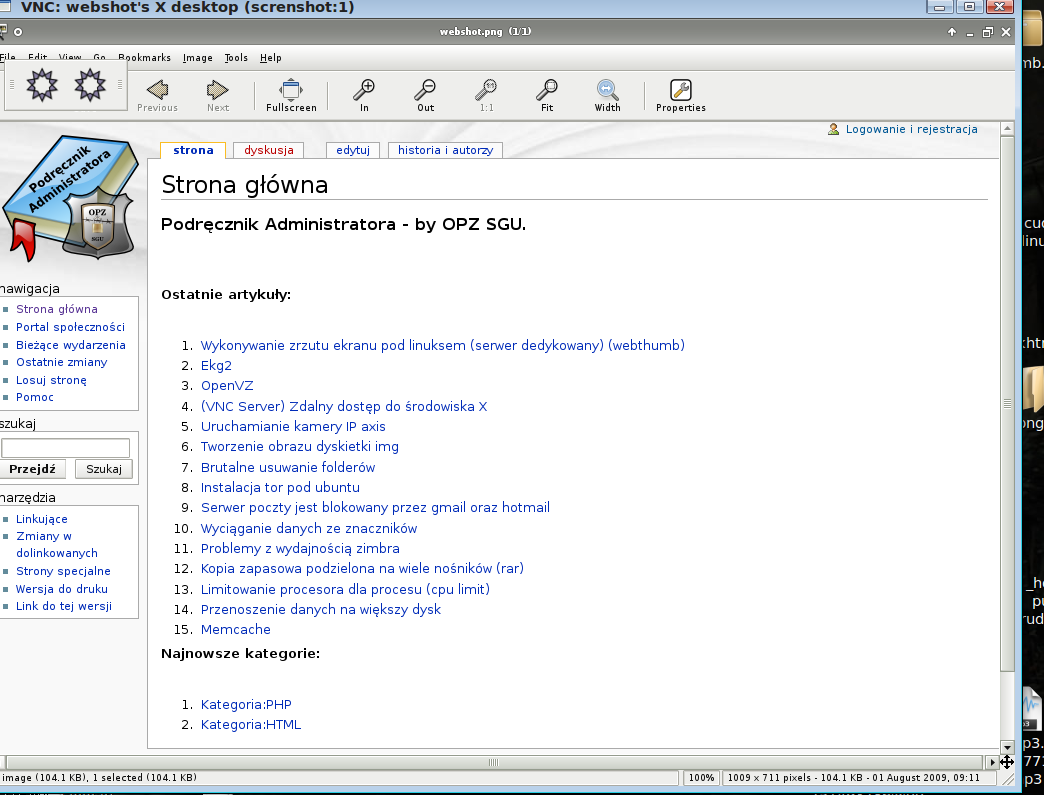Open Ostatnie zmiany link
The height and width of the screenshot is (795, 1044).
[x=61, y=362]
